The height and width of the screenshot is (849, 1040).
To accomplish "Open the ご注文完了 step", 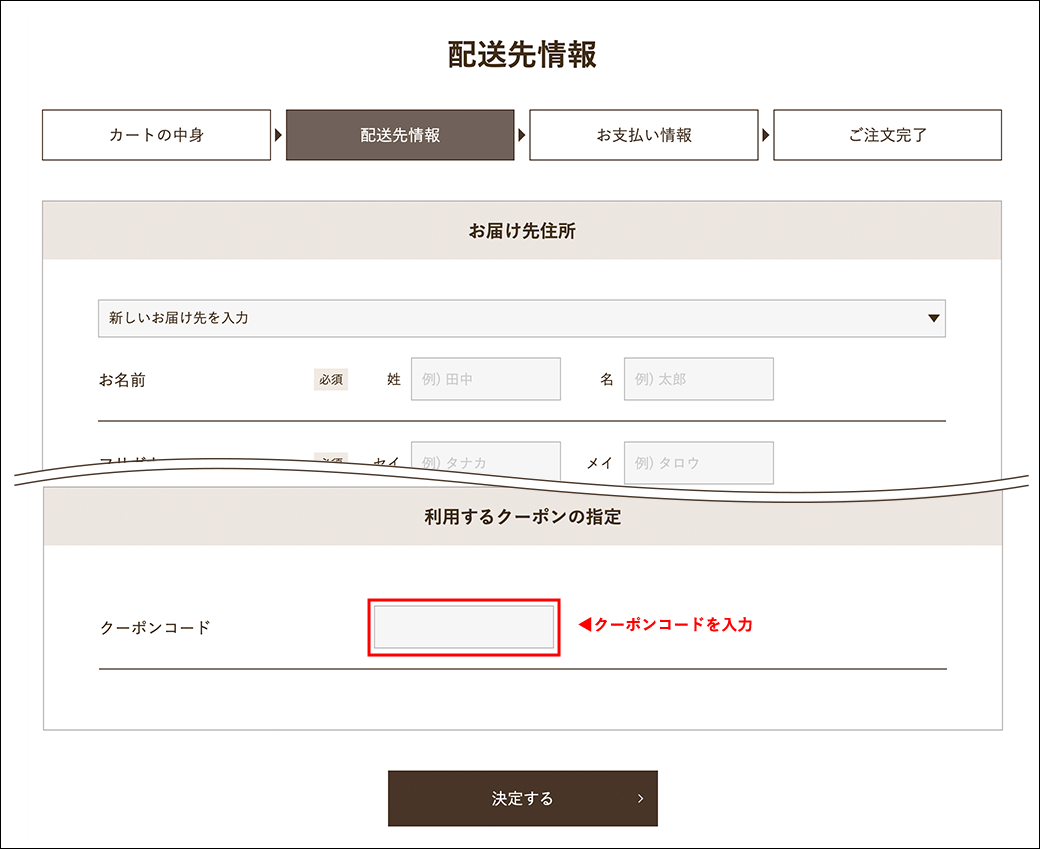I will point(887,135).
